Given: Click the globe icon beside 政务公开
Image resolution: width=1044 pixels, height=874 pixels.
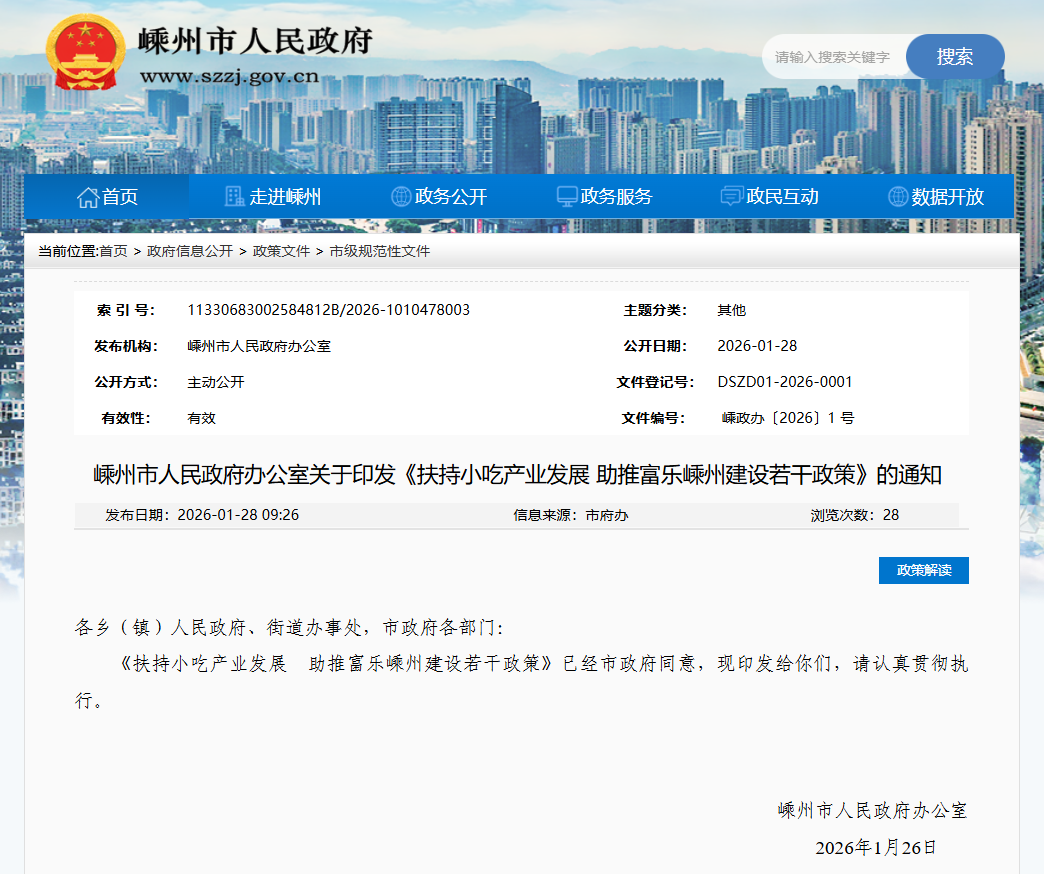Looking at the screenshot, I should coord(401,197).
